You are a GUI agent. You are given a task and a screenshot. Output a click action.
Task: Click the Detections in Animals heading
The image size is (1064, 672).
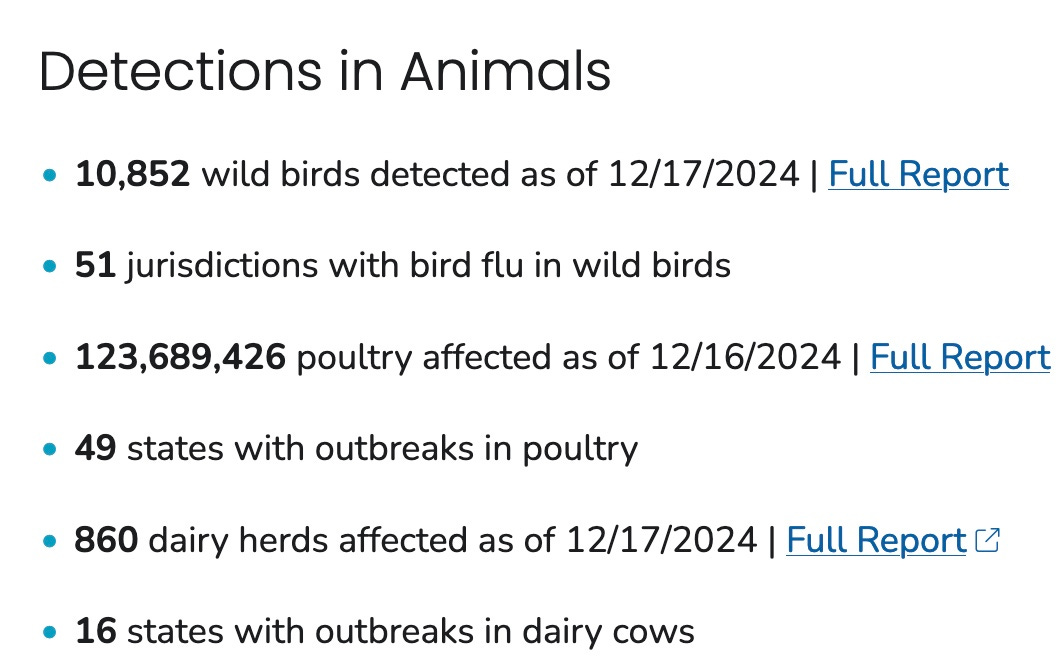(x=325, y=71)
